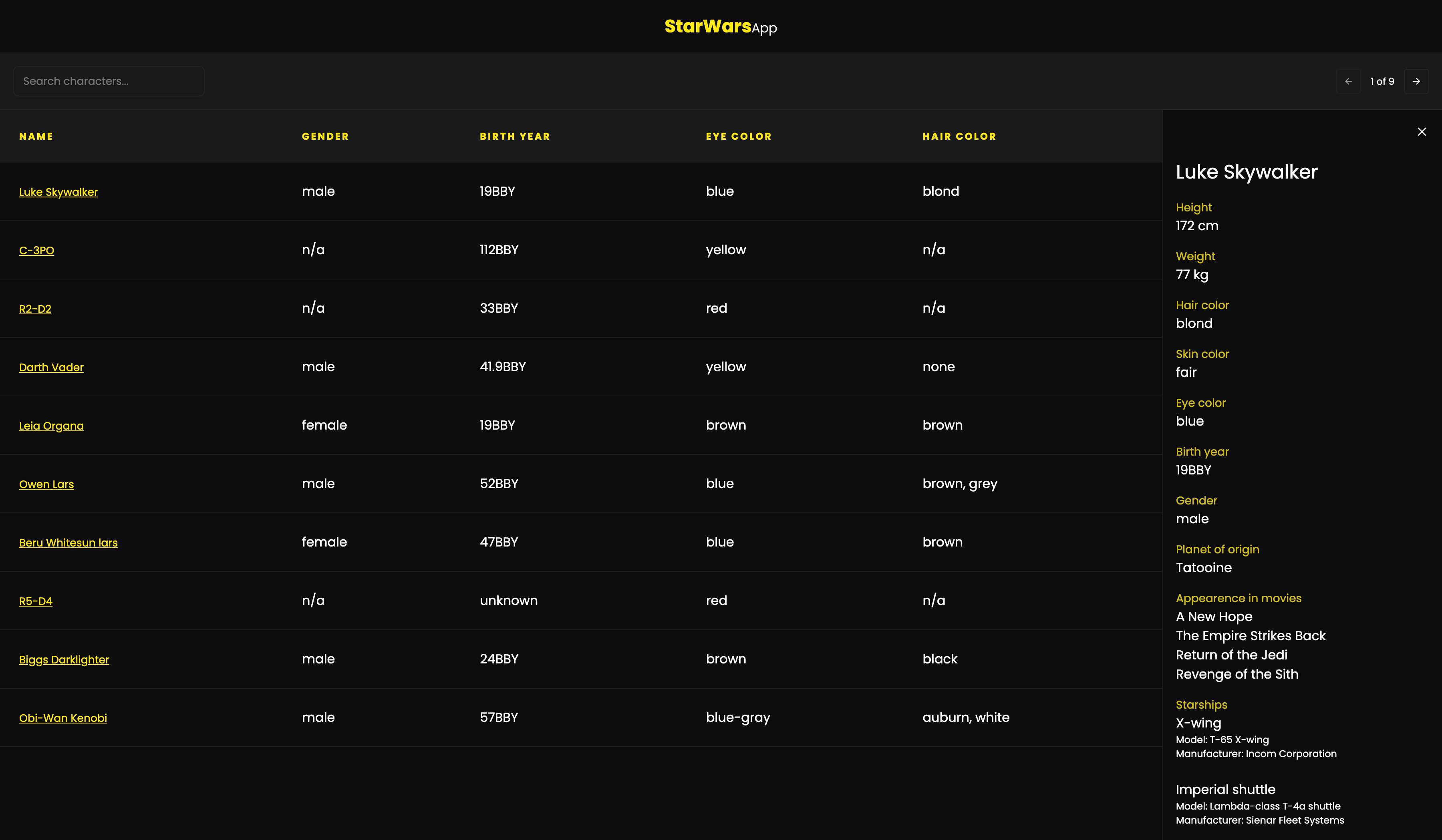
Task: Open Obi-Wan Kenobi character link
Action: [63, 718]
